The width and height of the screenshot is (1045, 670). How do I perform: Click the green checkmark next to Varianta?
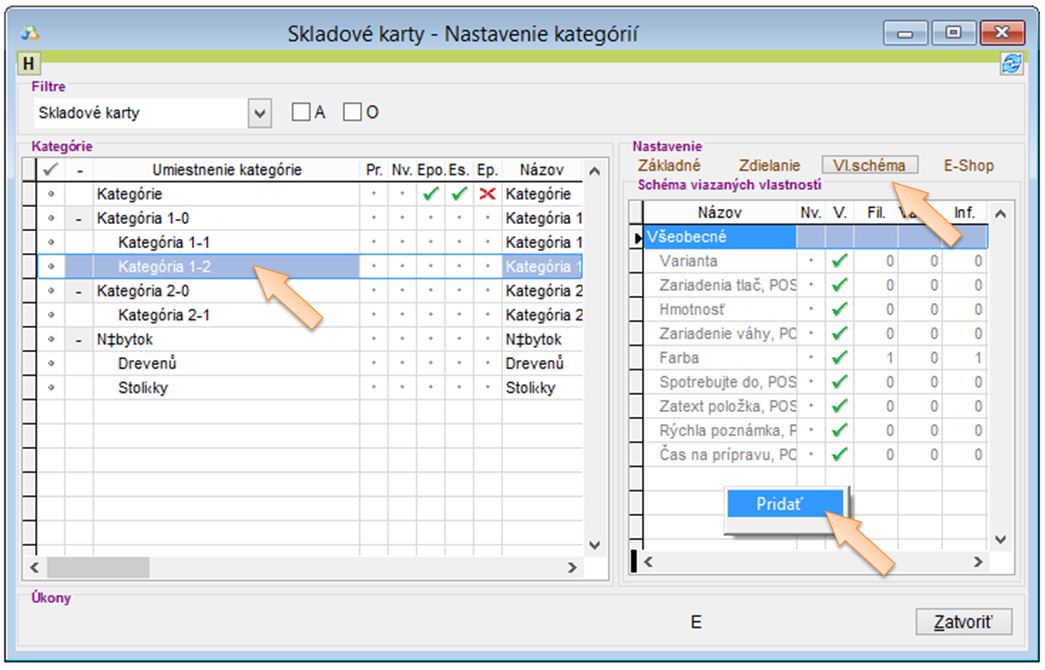840,261
